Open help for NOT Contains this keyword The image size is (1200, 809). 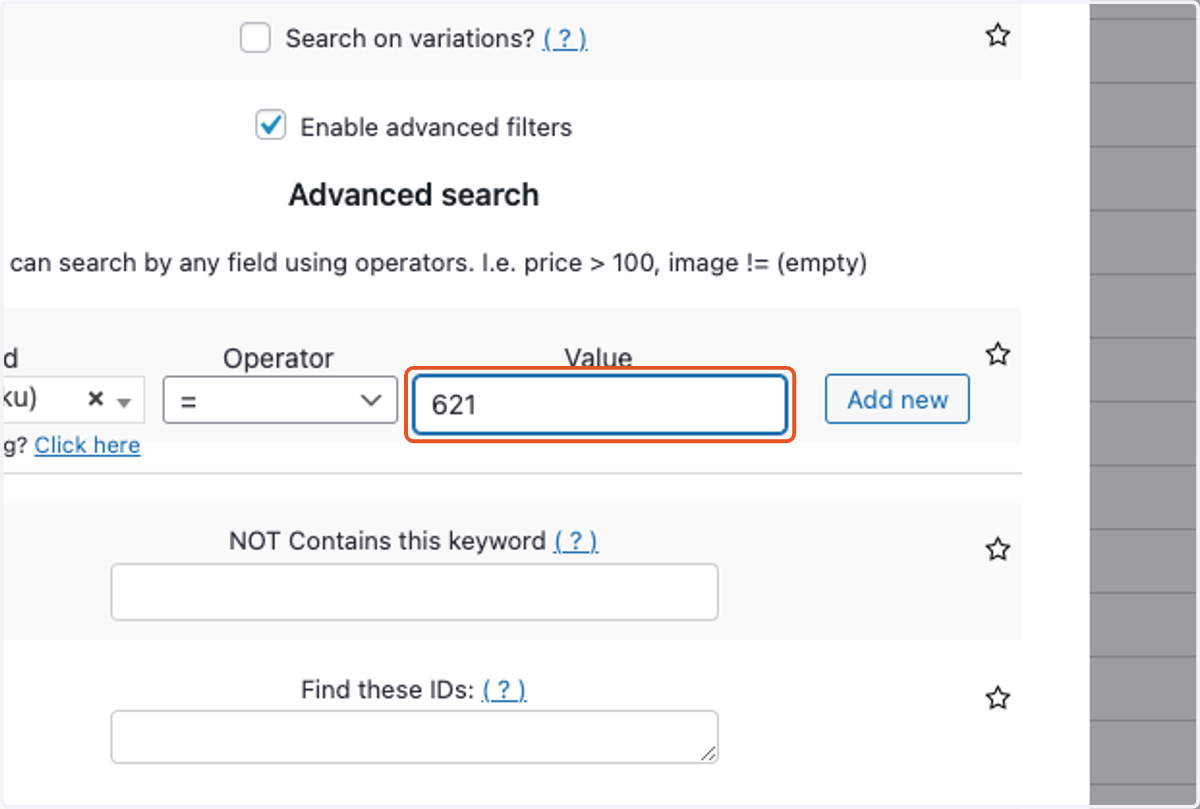576,541
